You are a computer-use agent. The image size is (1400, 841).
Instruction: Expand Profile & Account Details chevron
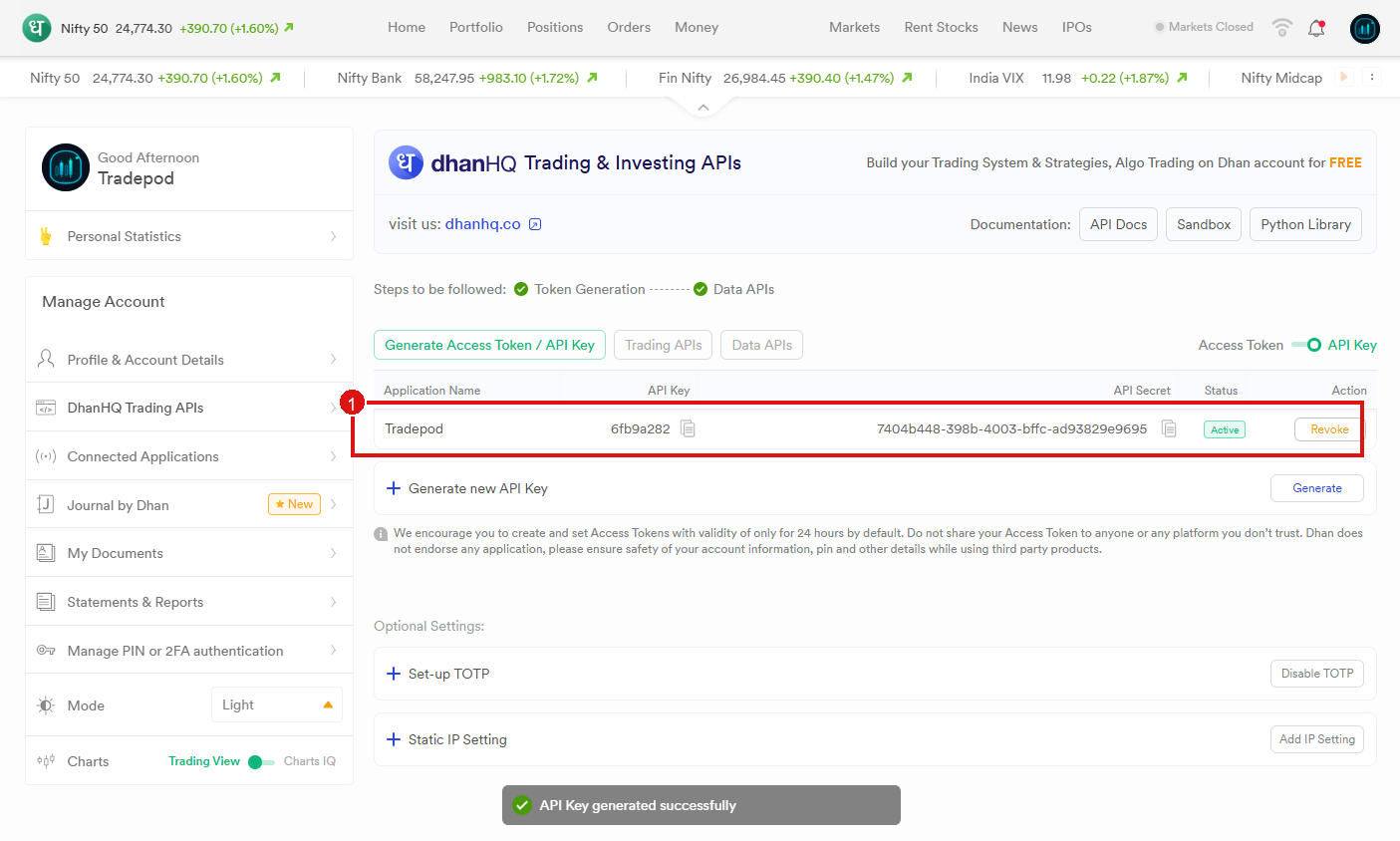click(x=333, y=359)
